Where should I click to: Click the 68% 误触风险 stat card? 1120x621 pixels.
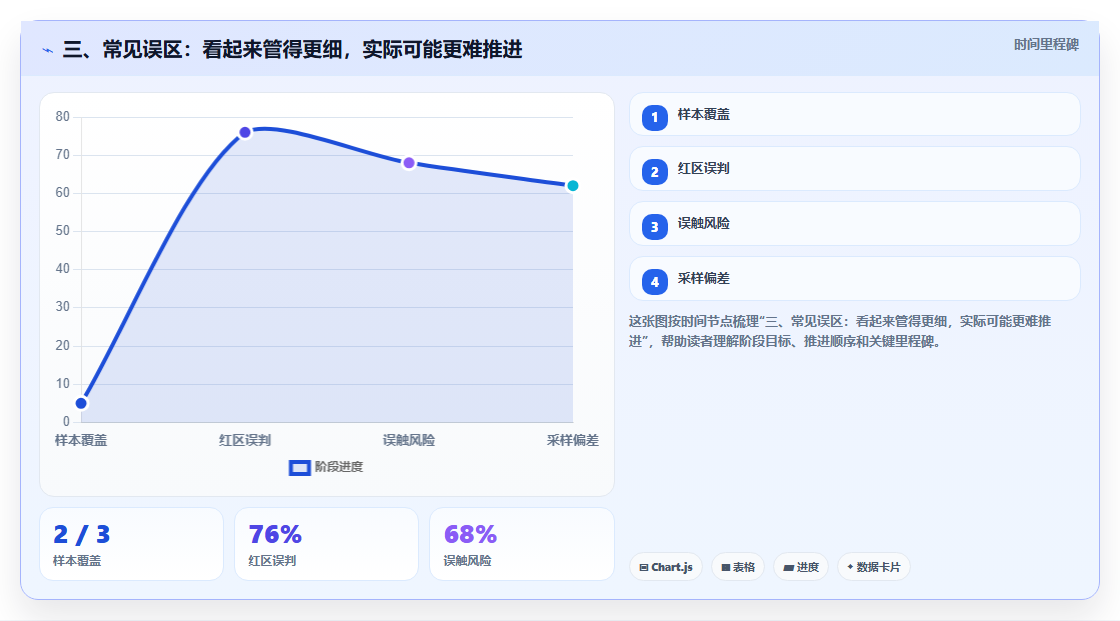click(x=521, y=544)
